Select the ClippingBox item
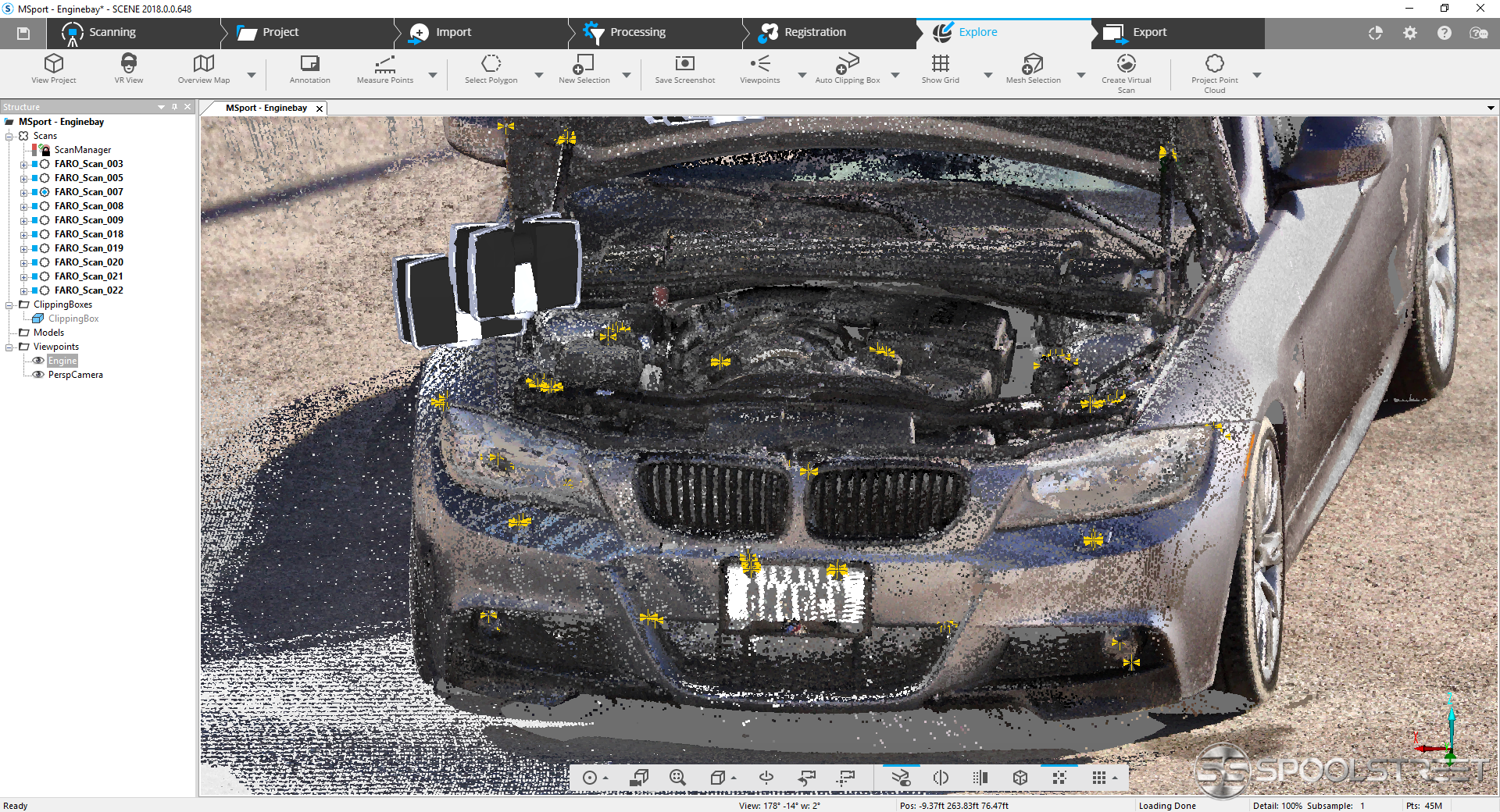Screen dimensions: 1500x812 pos(73,319)
